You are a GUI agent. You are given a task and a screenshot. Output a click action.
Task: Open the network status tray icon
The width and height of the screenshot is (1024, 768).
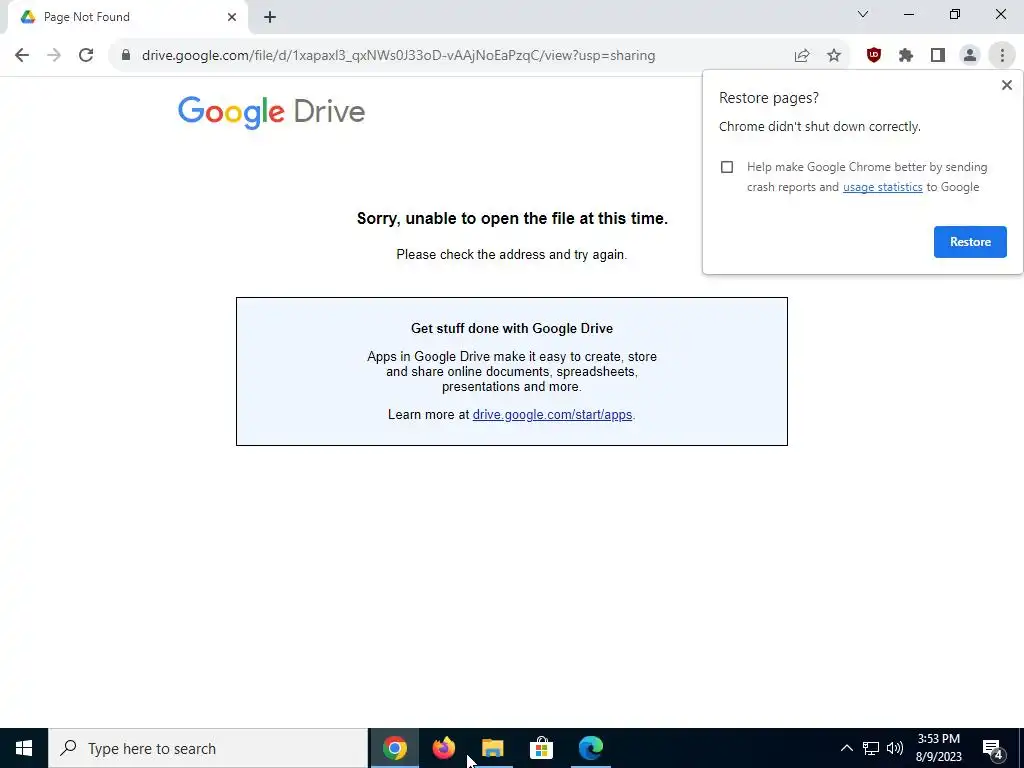(x=871, y=748)
